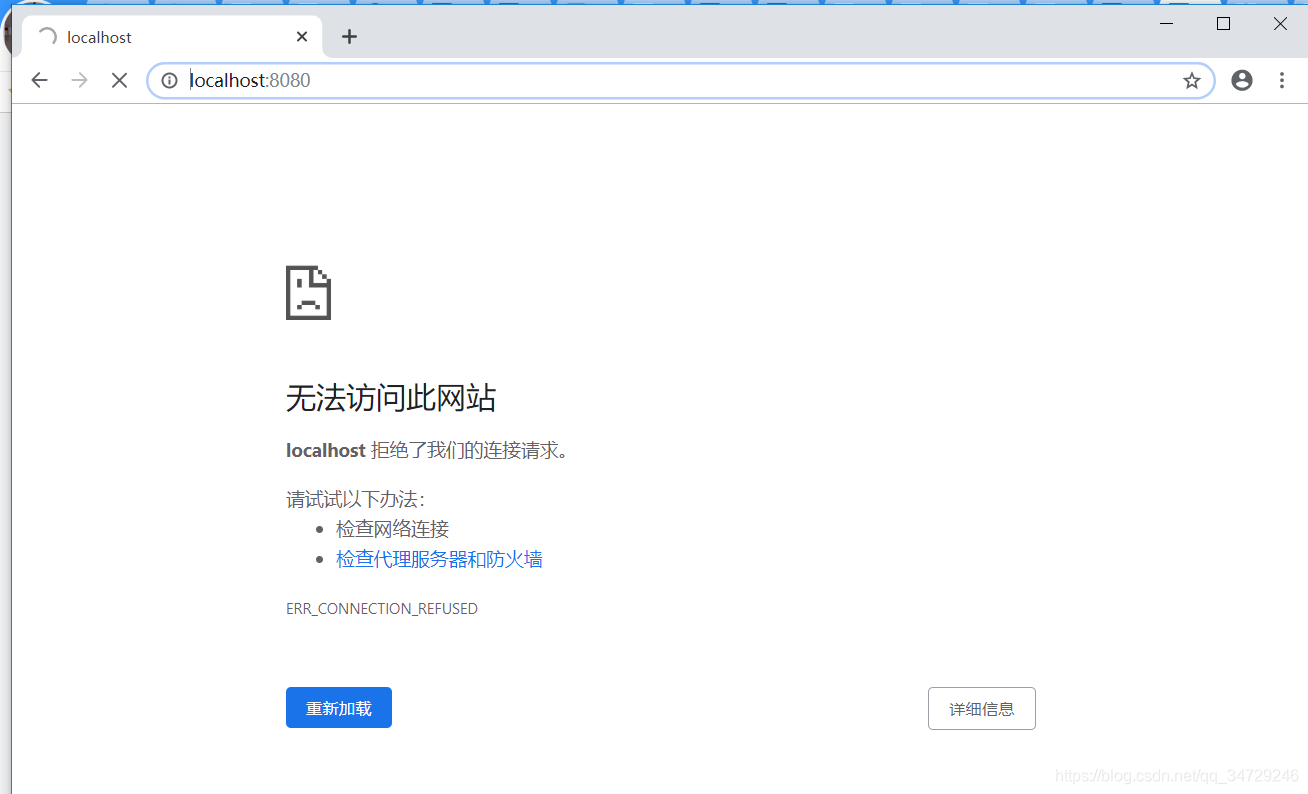
Task: Click the back navigation arrow
Action: (39, 80)
